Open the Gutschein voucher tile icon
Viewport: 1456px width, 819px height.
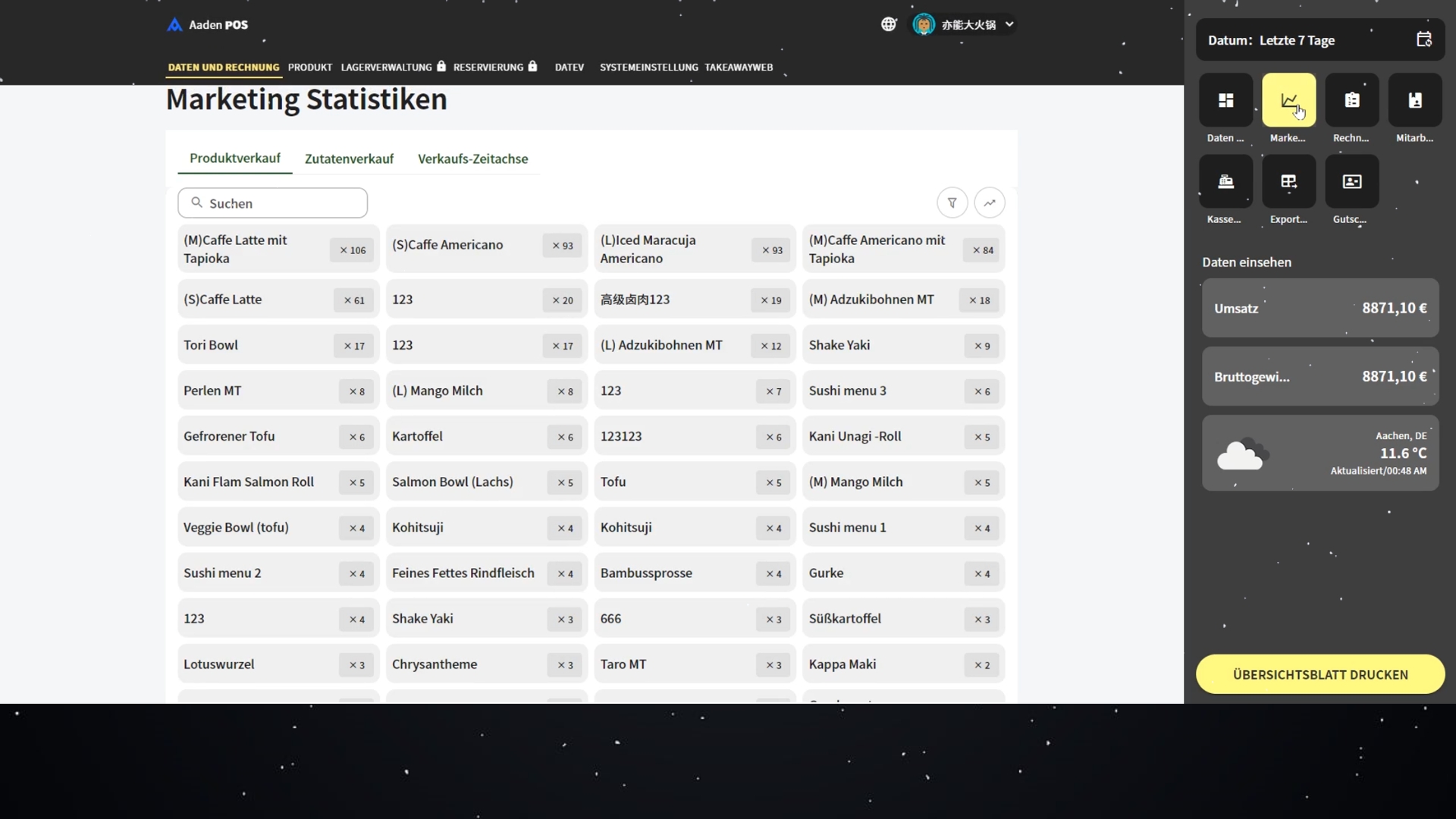coord(1351,181)
